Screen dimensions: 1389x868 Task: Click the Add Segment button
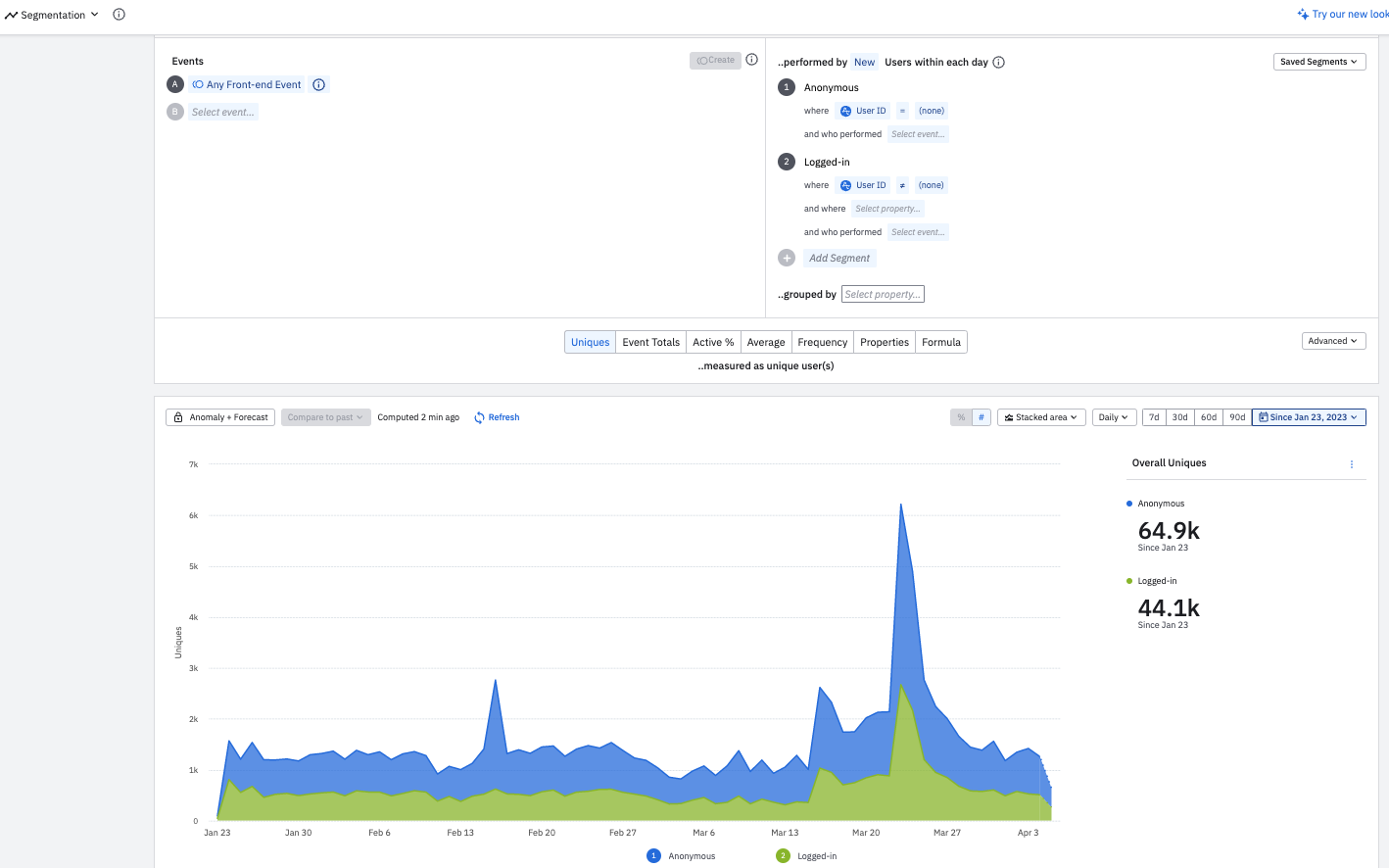839,259
